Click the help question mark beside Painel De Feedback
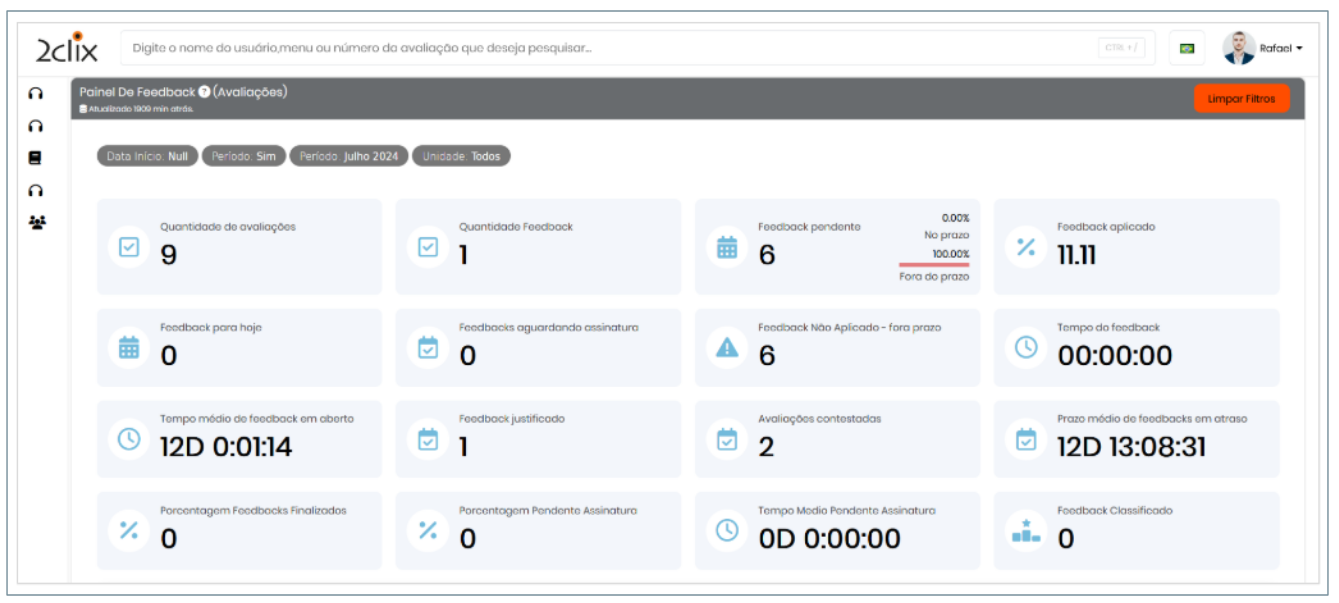Image resolution: width=1339 pixels, height=603 pixels. coord(204,92)
